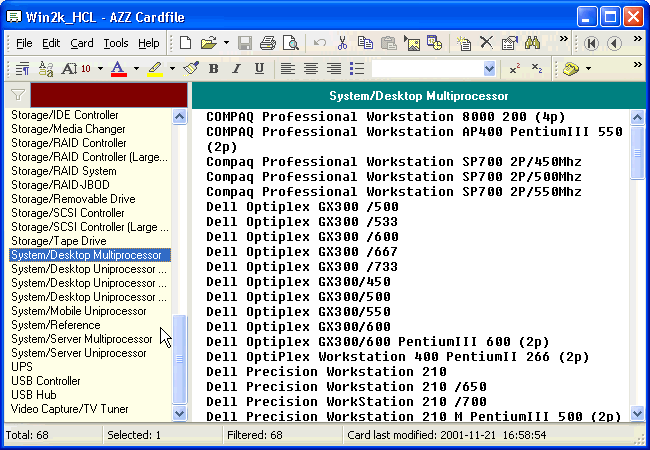Click the paragraph formatting icon
This screenshot has height=450, width=650.
click(x=22, y=69)
